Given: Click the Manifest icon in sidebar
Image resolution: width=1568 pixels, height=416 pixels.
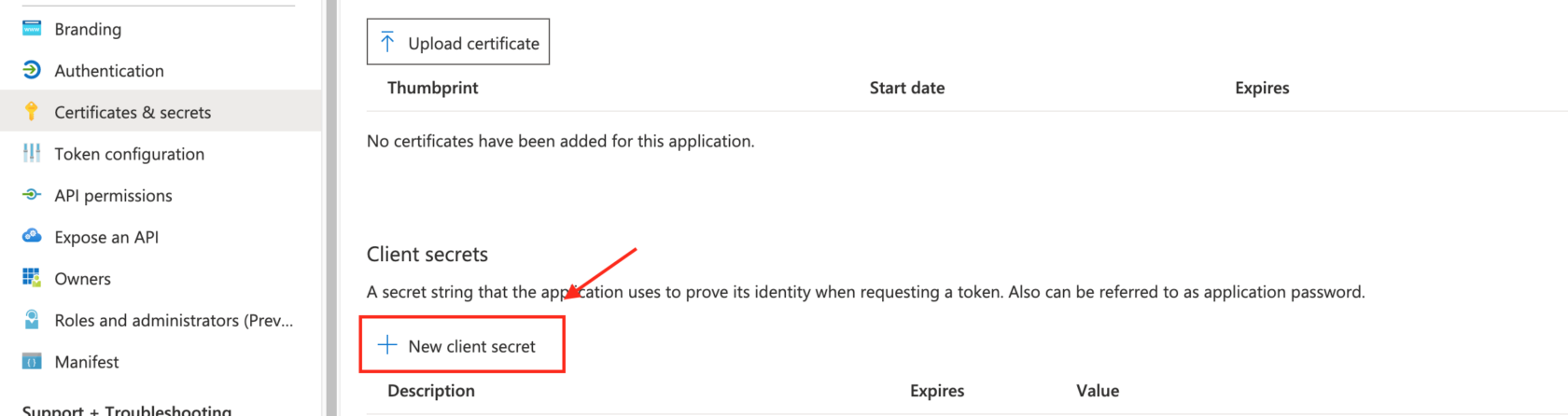Looking at the screenshot, I should click(32, 362).
